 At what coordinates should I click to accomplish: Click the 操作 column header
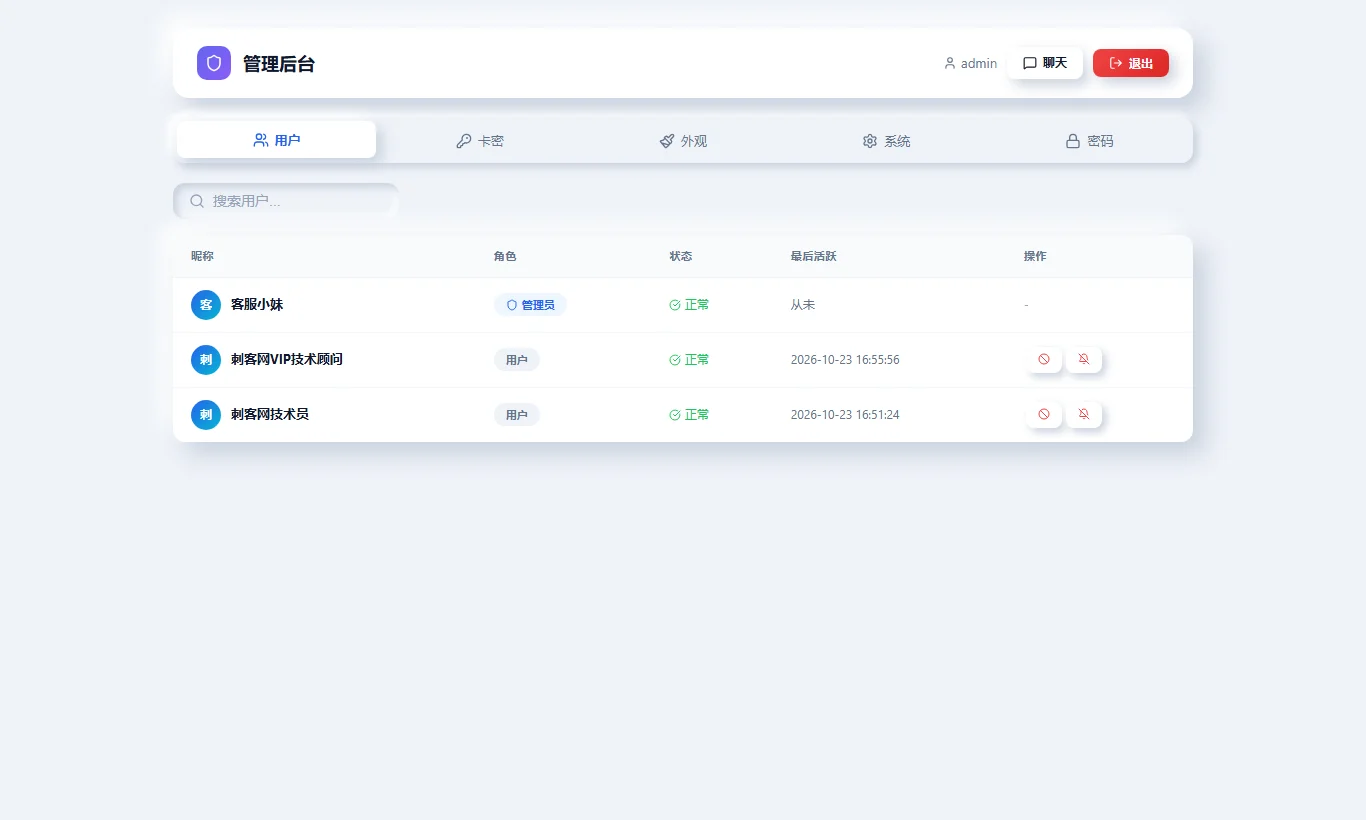point(1035,257)
